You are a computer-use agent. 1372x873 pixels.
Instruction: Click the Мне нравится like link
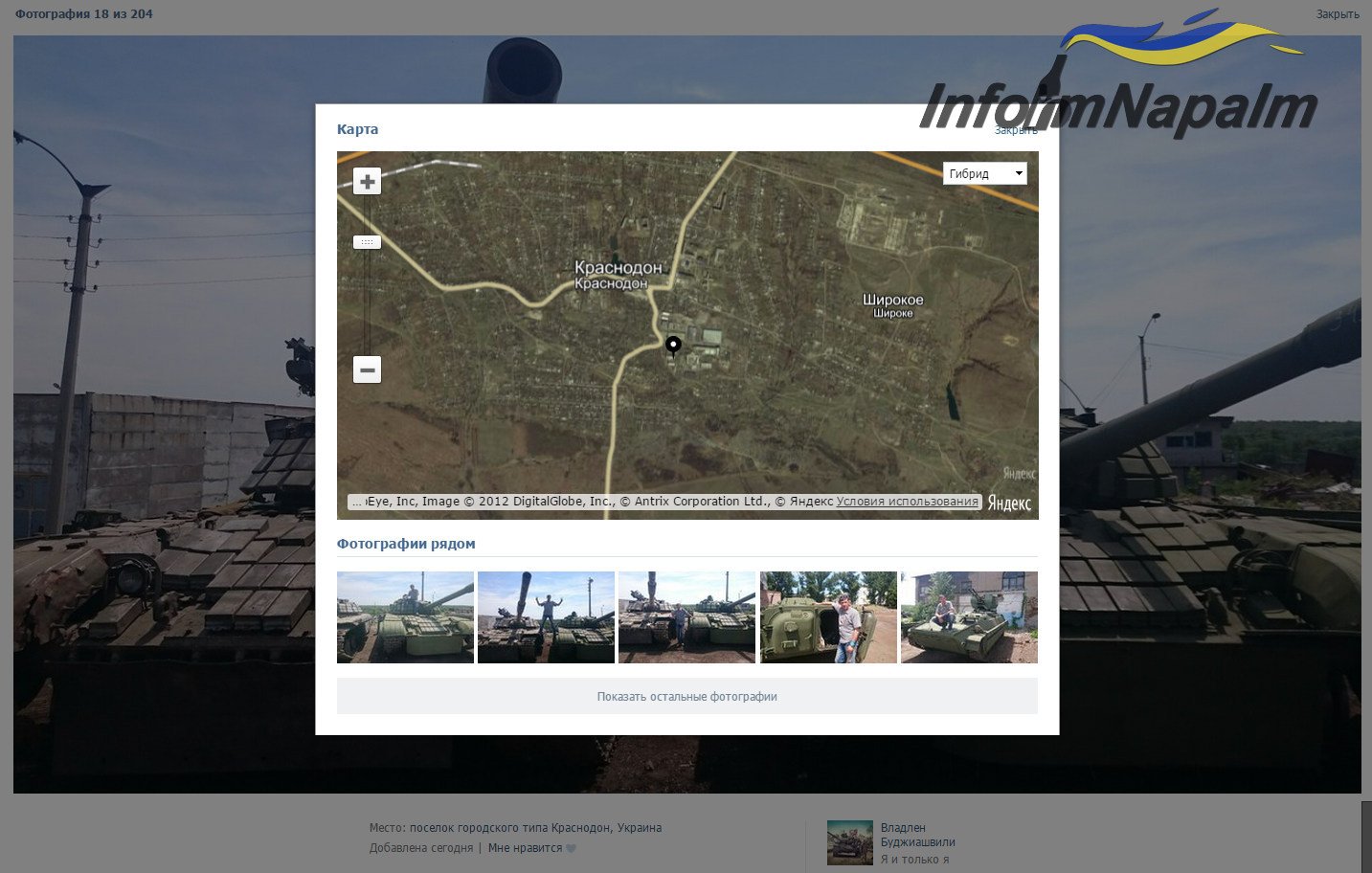pyautogui.click(x=525, y=848)
